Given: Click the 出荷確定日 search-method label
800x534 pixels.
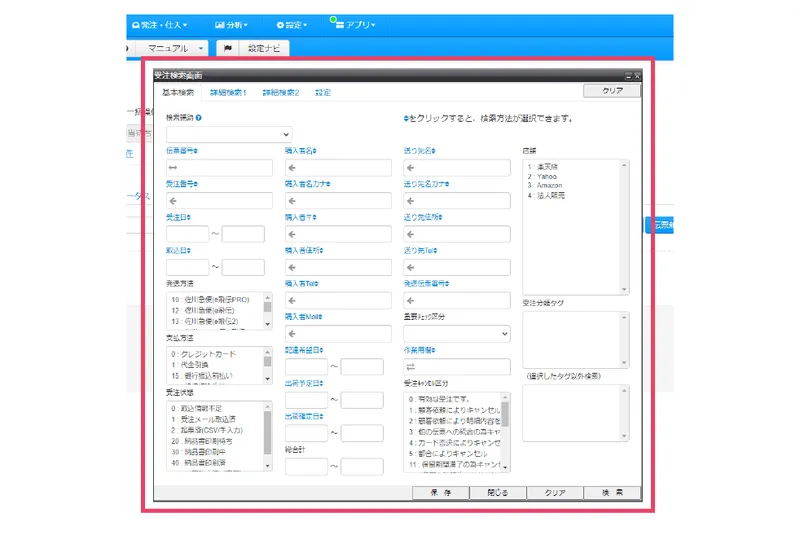Looking at the screenshot, I should tap(304, 417).
